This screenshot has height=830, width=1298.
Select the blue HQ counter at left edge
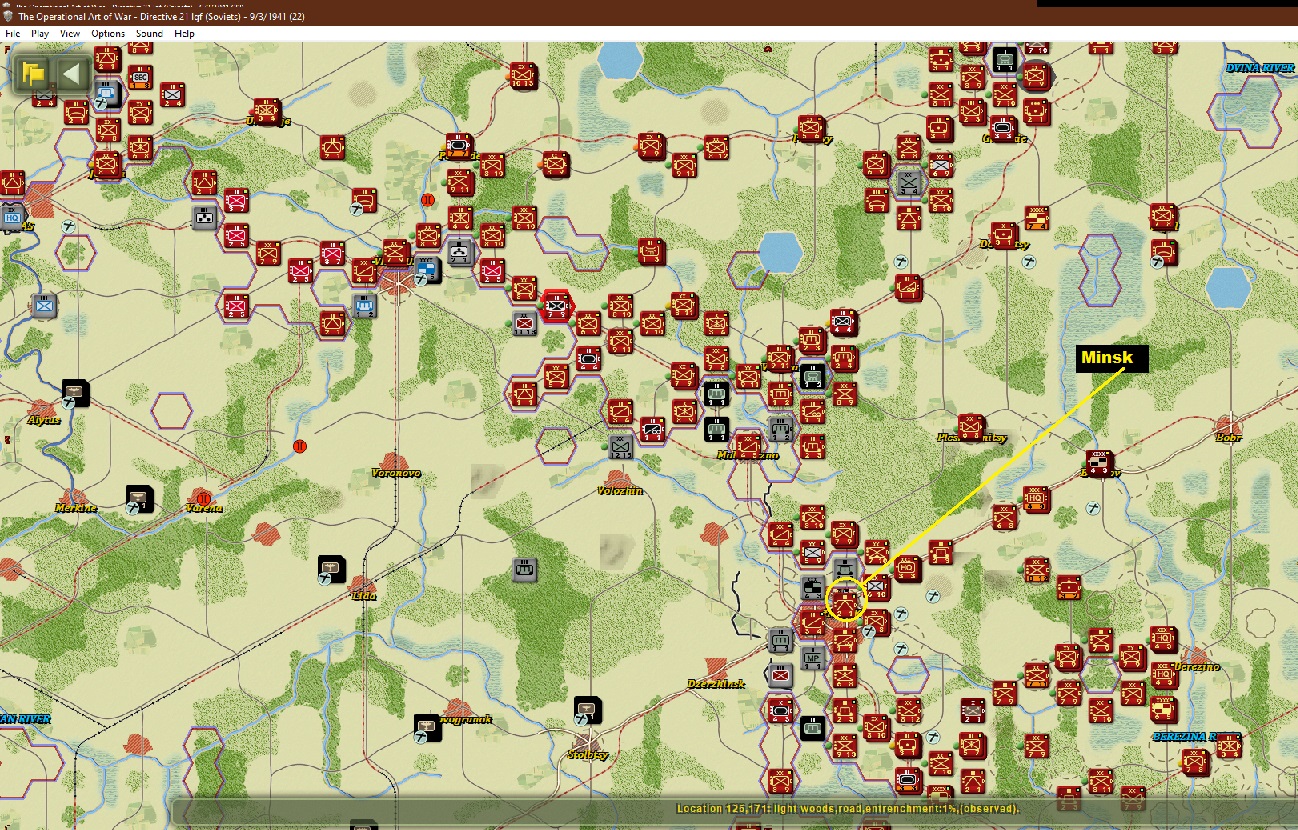point(12,216)
